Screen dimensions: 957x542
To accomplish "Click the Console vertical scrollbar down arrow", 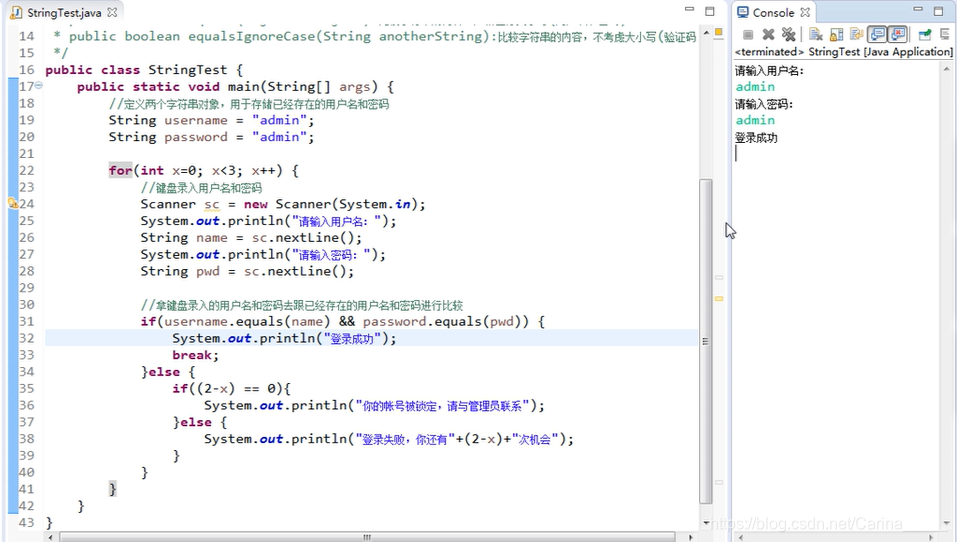I will pyautogui.click(x=949, y=523).
